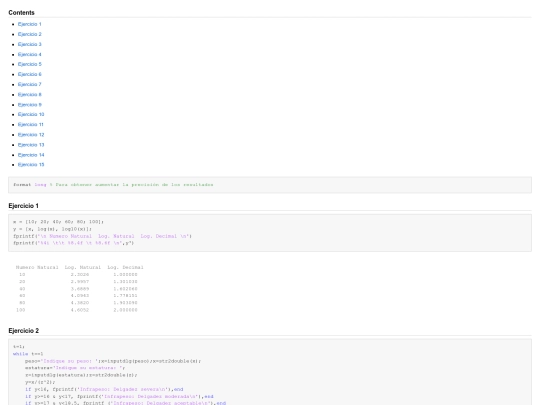Screen dimensions: 540x405
Task: Follow the Ejercicio 8 link
Action: coord(30,94)
